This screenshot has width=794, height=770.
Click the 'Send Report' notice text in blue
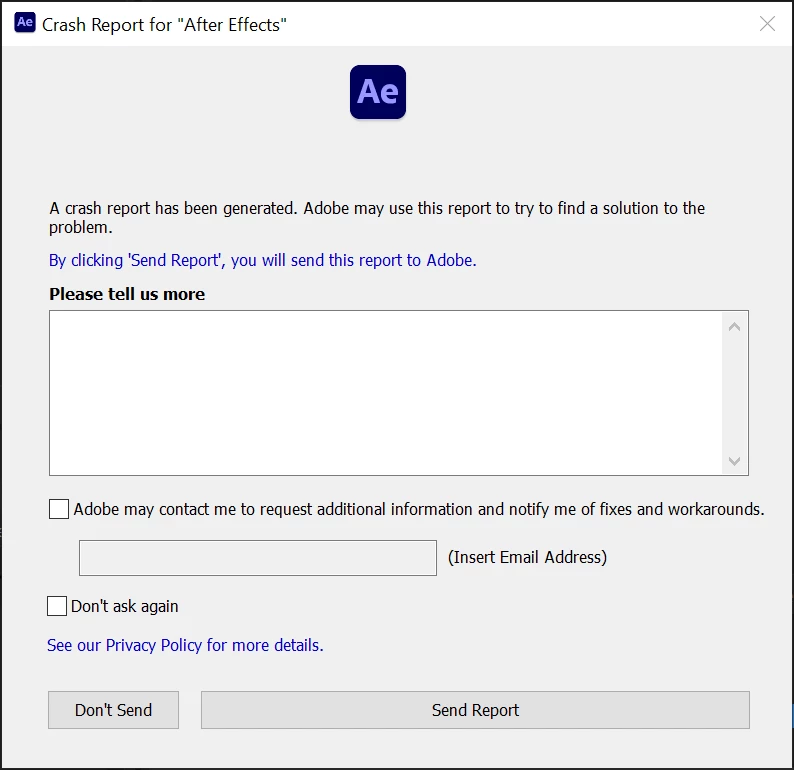pos(263,260)
